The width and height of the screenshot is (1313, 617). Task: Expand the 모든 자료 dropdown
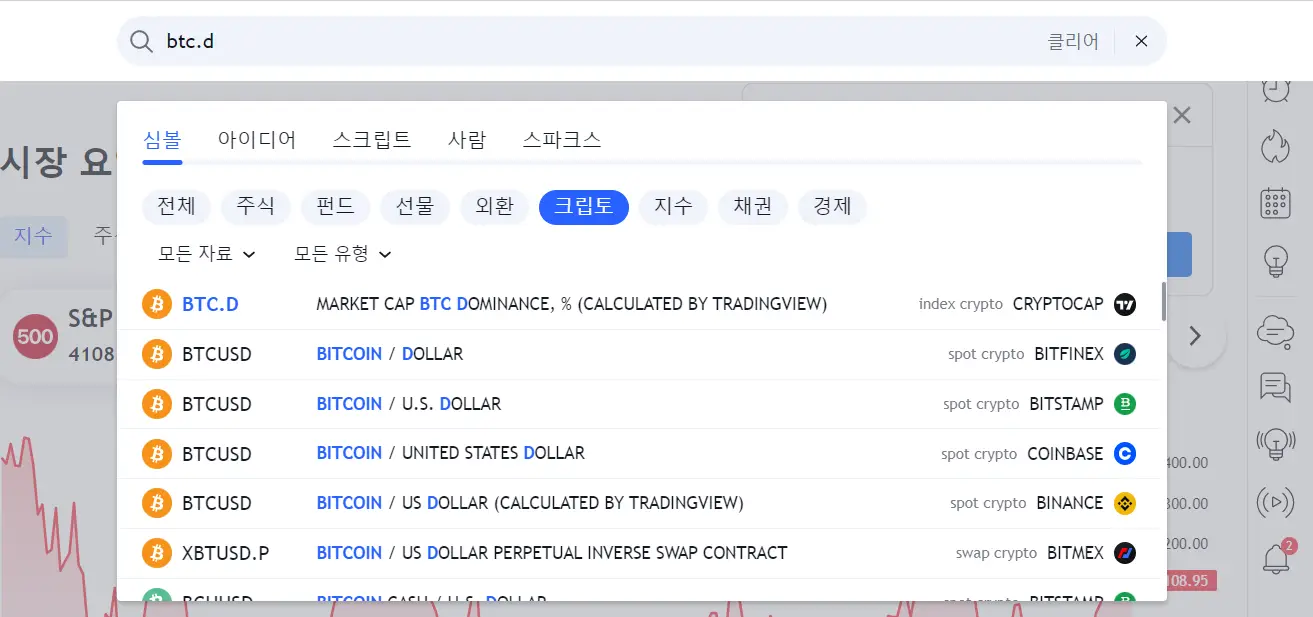pyautogui.click(x=207, y=254)
